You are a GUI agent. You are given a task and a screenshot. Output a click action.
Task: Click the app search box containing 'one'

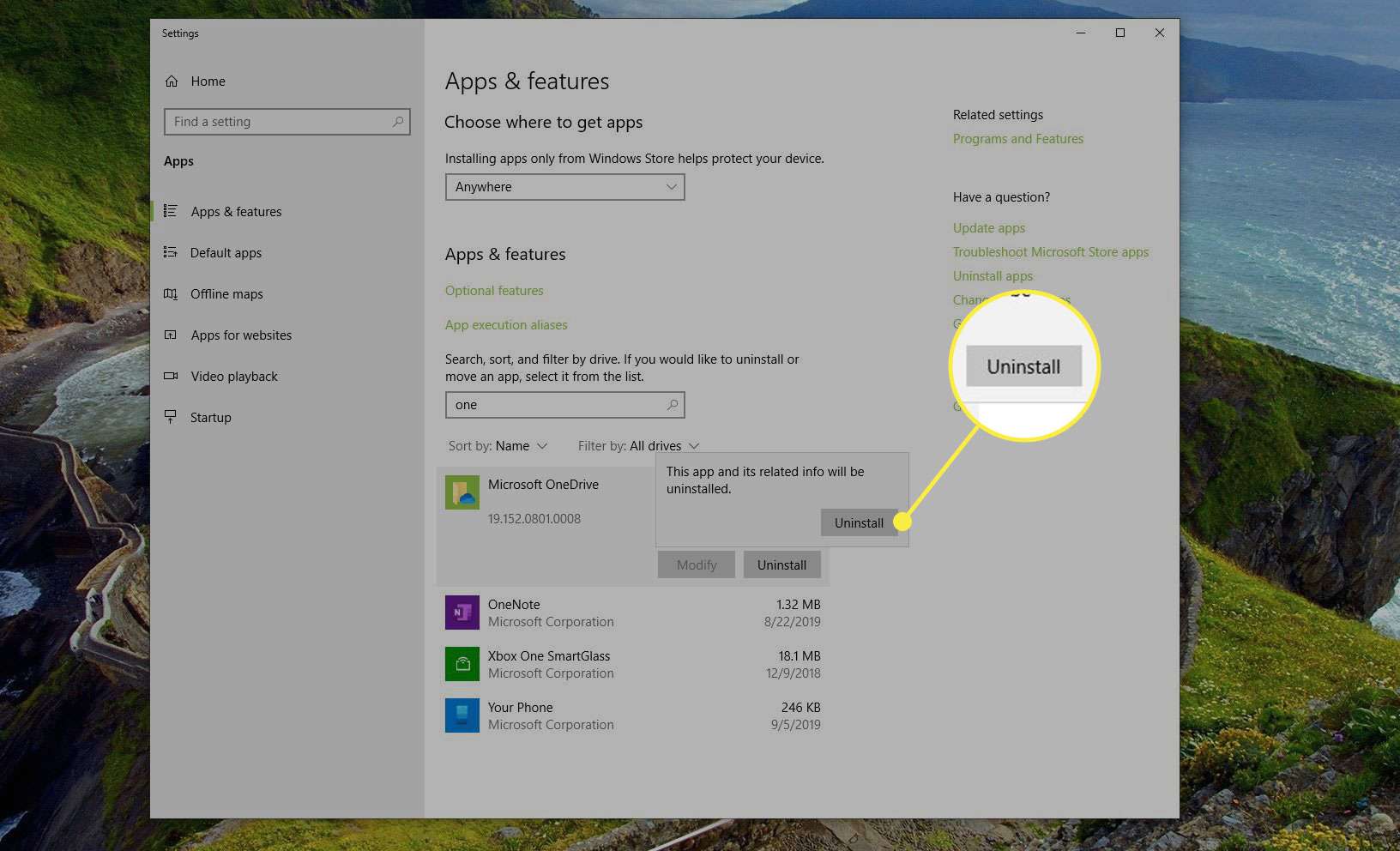(565, 405)
